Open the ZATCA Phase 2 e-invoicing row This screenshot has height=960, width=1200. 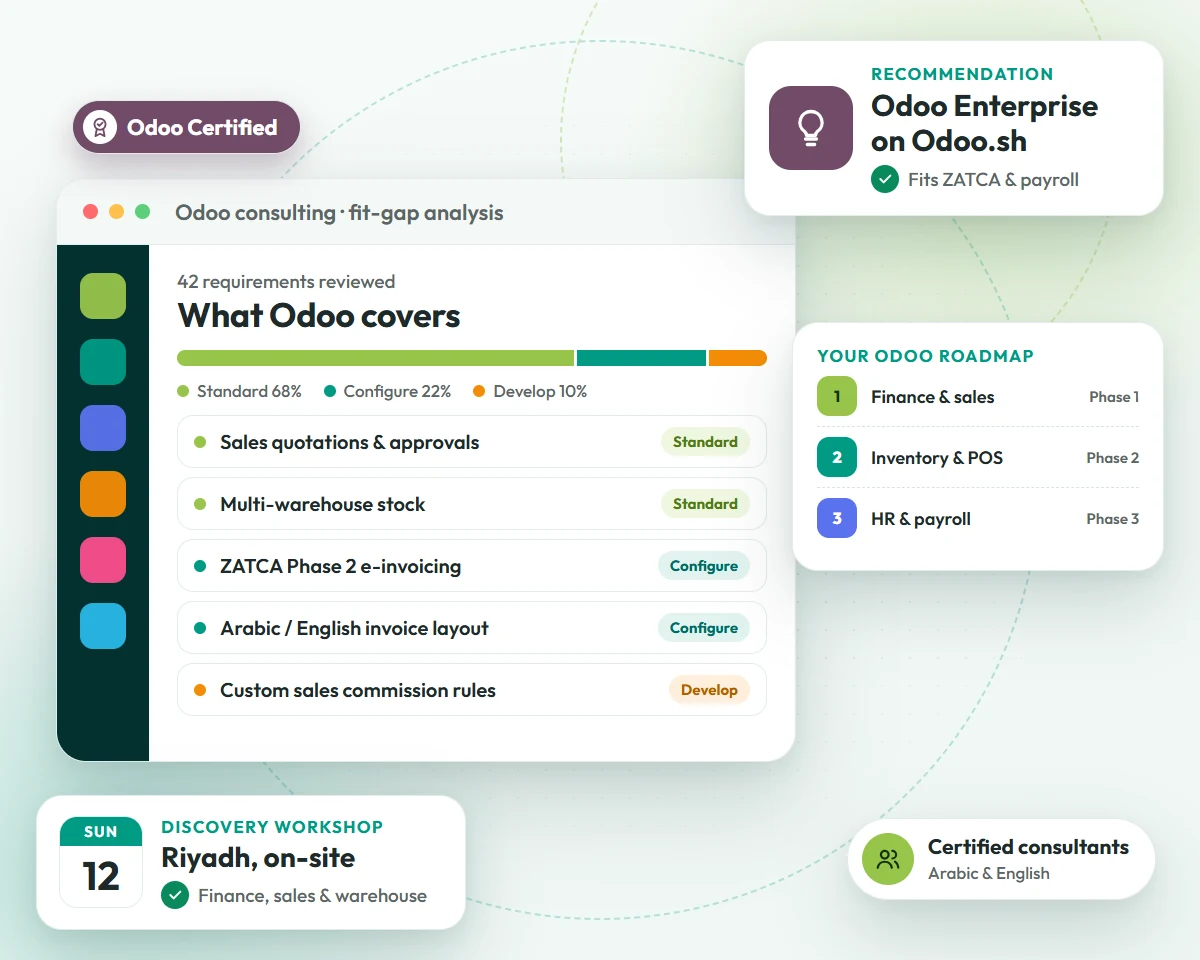click(x=472, y=566)
